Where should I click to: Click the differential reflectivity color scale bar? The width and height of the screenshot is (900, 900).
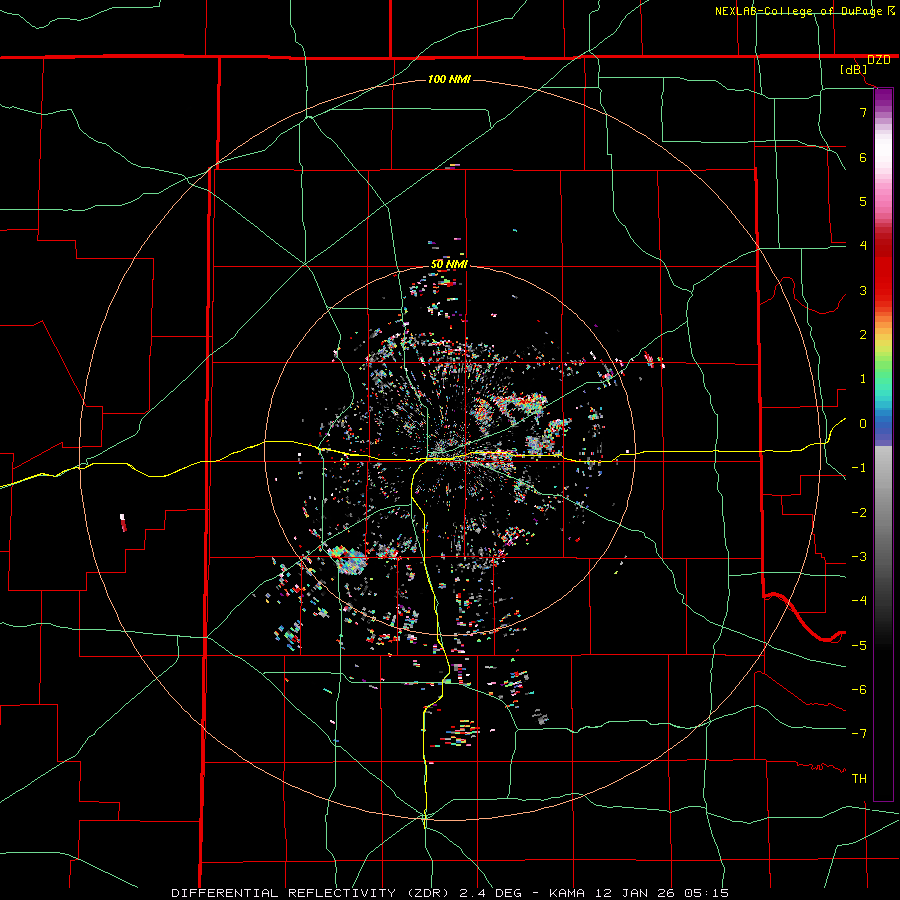pos(883,444)
